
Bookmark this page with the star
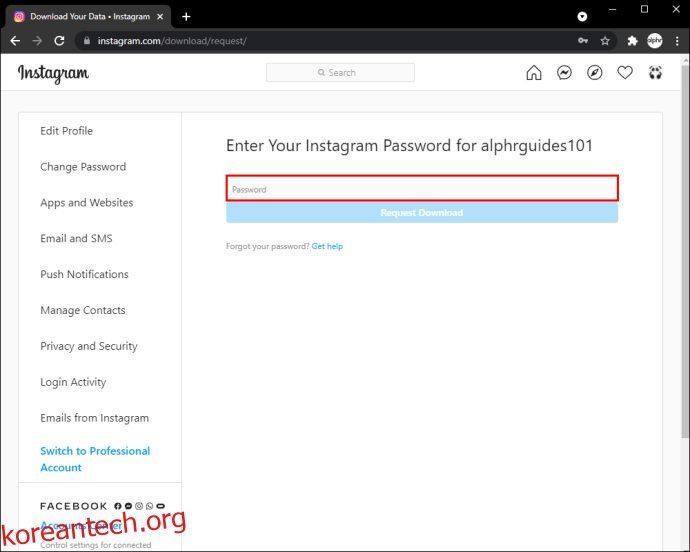click(605, 41)
